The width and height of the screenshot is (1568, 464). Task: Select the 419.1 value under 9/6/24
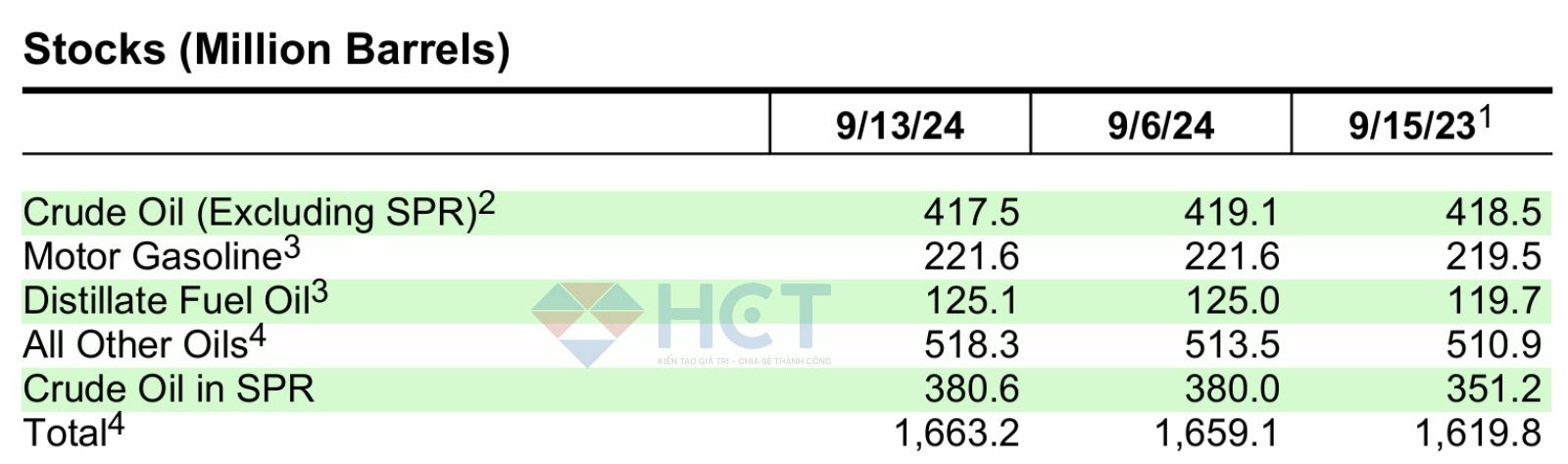coord(1232,212)
